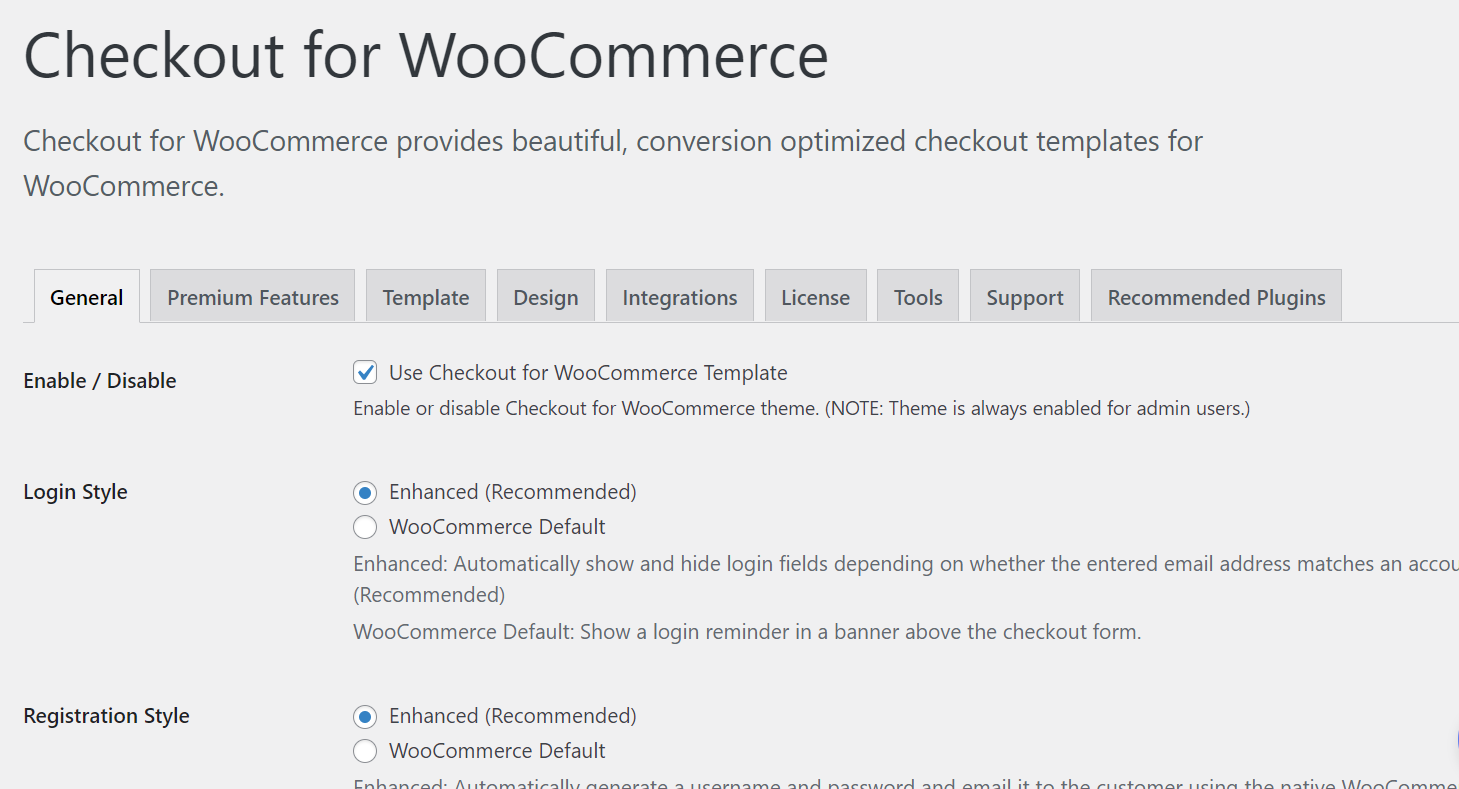
Task: Open the Template tab
Action: tap(426, 297)
